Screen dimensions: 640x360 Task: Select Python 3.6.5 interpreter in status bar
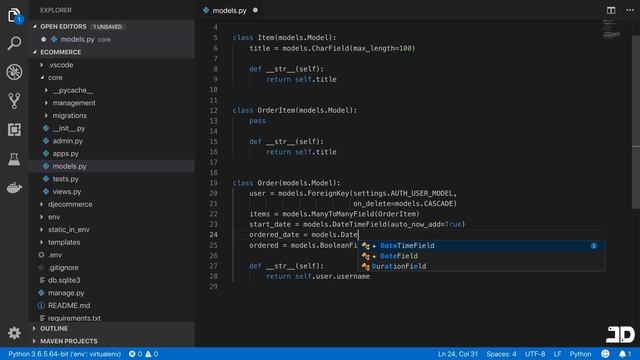tap(64, 354)
